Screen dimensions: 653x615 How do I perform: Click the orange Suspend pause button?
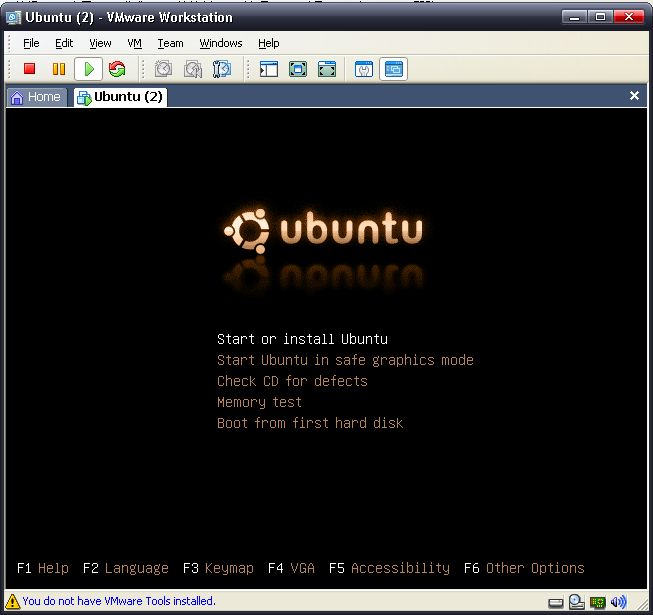coord(59,69)
